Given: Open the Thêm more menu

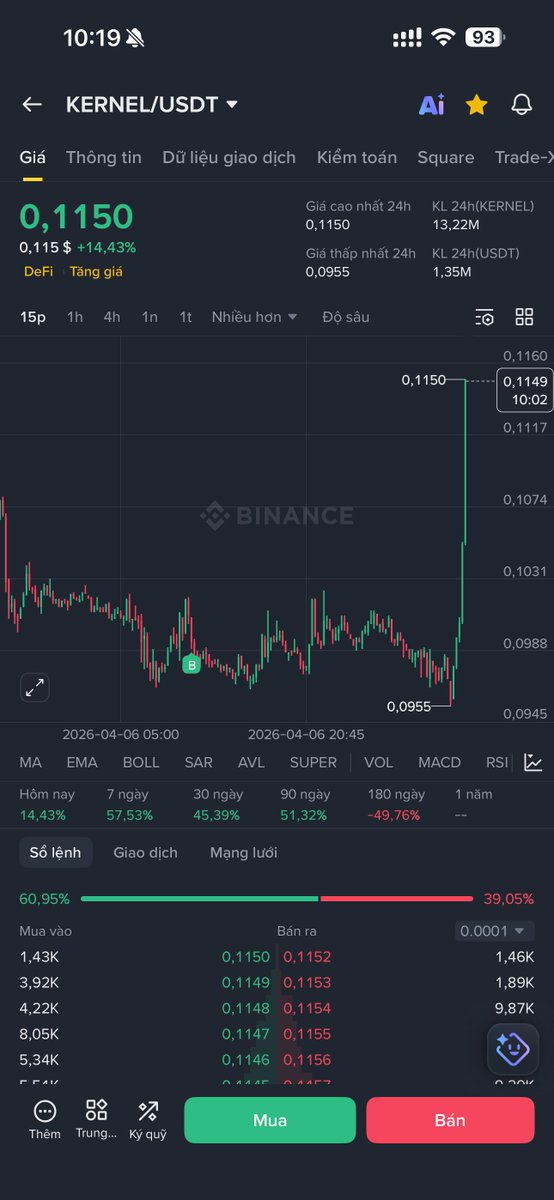Looking at the screenshot, I should [44, 1120].
